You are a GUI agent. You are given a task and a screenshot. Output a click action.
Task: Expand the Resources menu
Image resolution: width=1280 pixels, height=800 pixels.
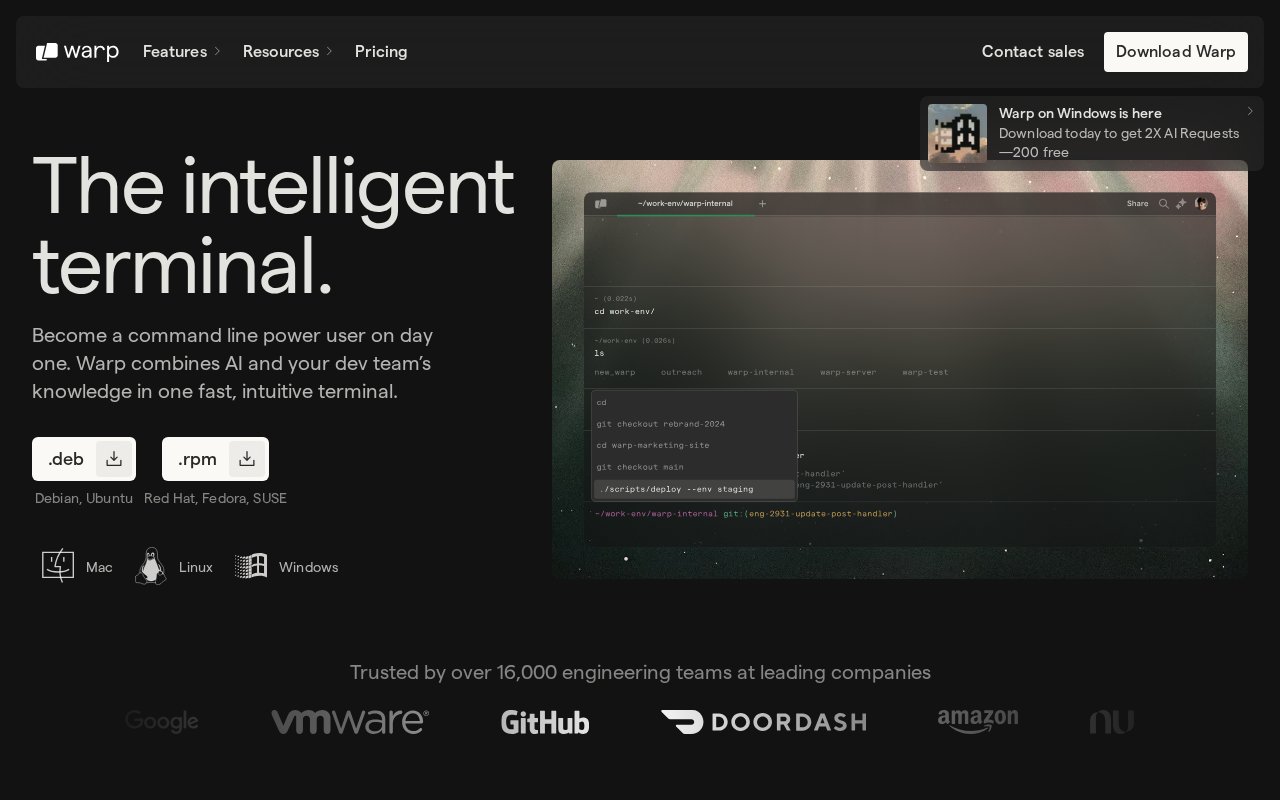288,52
